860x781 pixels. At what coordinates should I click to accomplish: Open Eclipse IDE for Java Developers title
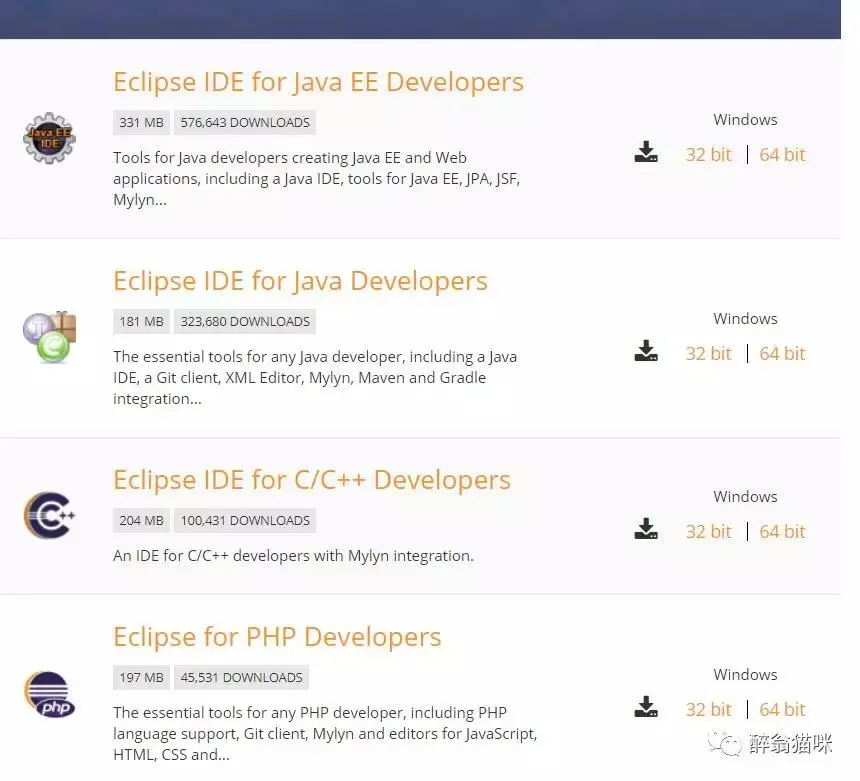[x=300, y=282]
